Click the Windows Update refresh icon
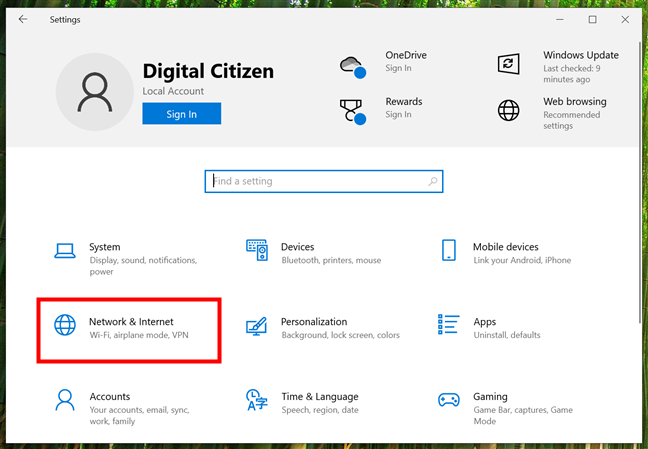The width and height of the screenshot is (648, 449). click(x=508, y=64)
